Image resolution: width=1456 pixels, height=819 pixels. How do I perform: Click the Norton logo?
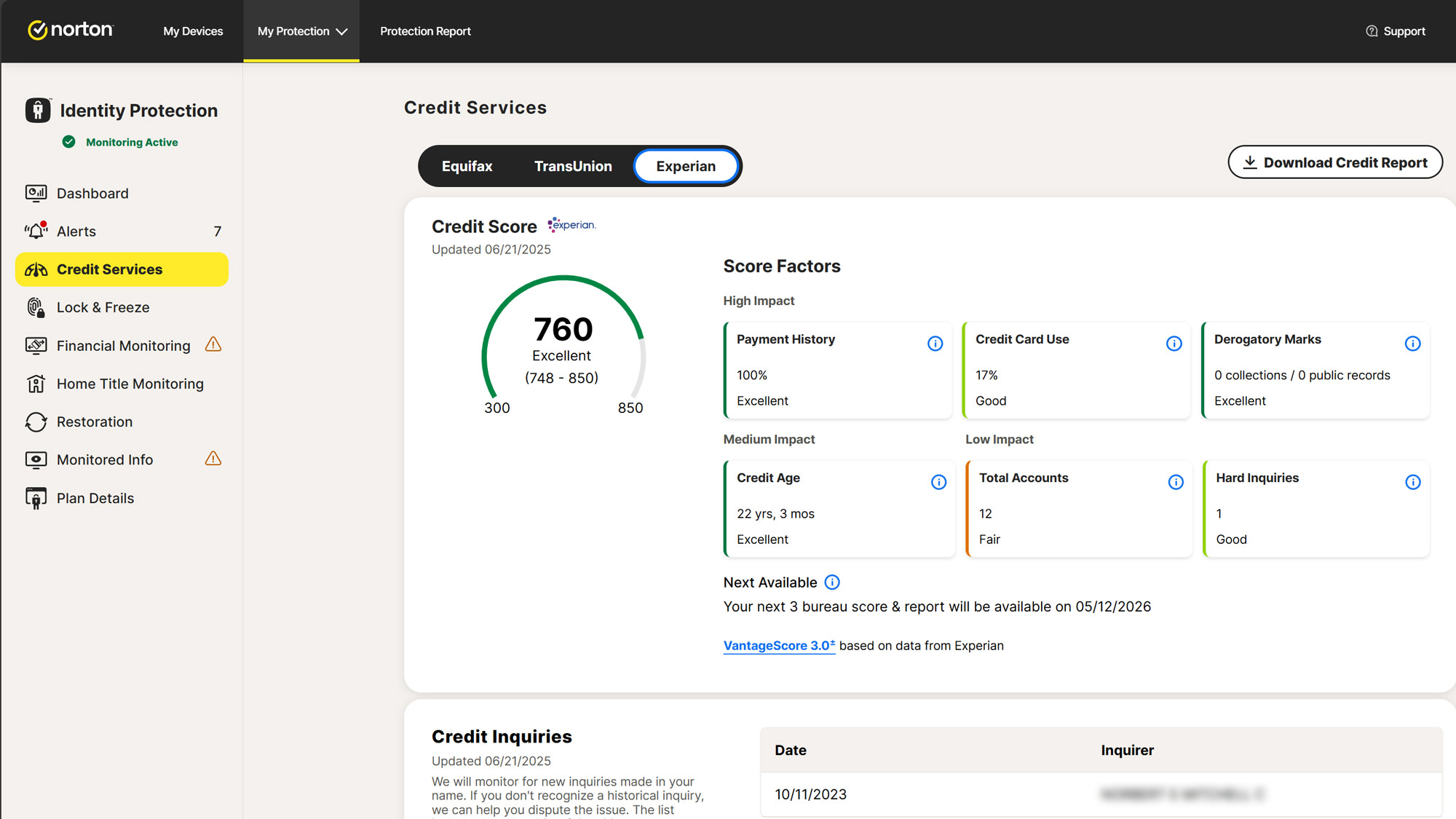pyautogui.click(x=71, y=31)
